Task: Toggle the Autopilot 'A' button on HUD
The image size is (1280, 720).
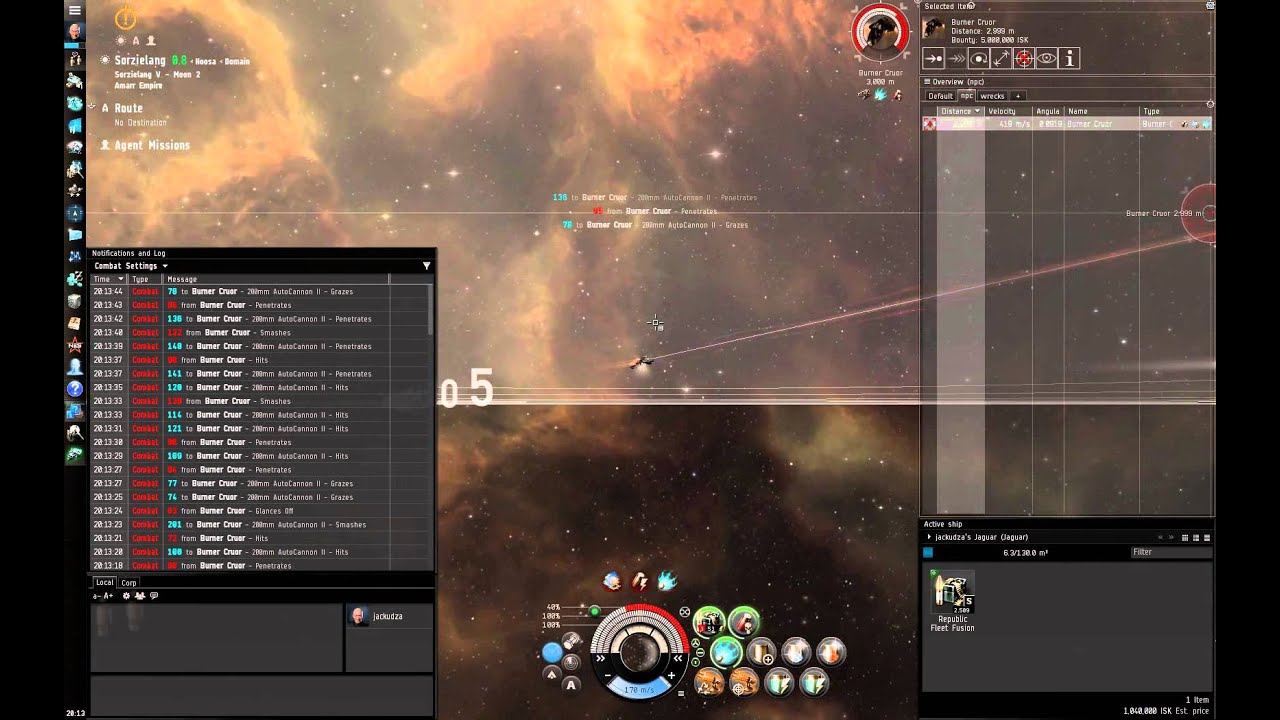Action: [x=571, y=685]
